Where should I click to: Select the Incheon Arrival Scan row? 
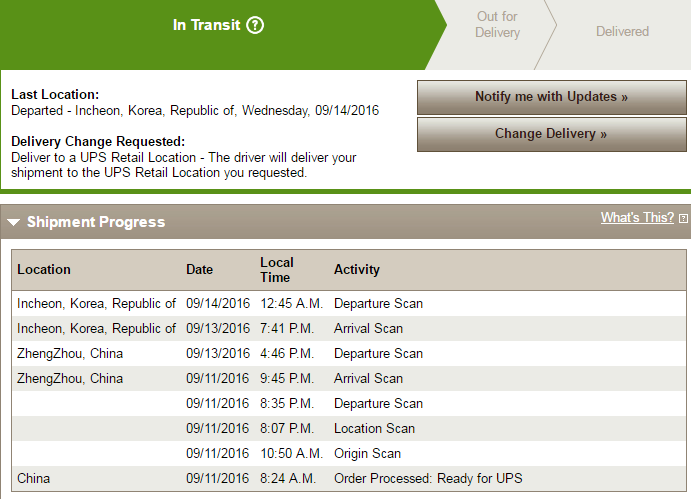pyautogui.click(x=349, y=328)
